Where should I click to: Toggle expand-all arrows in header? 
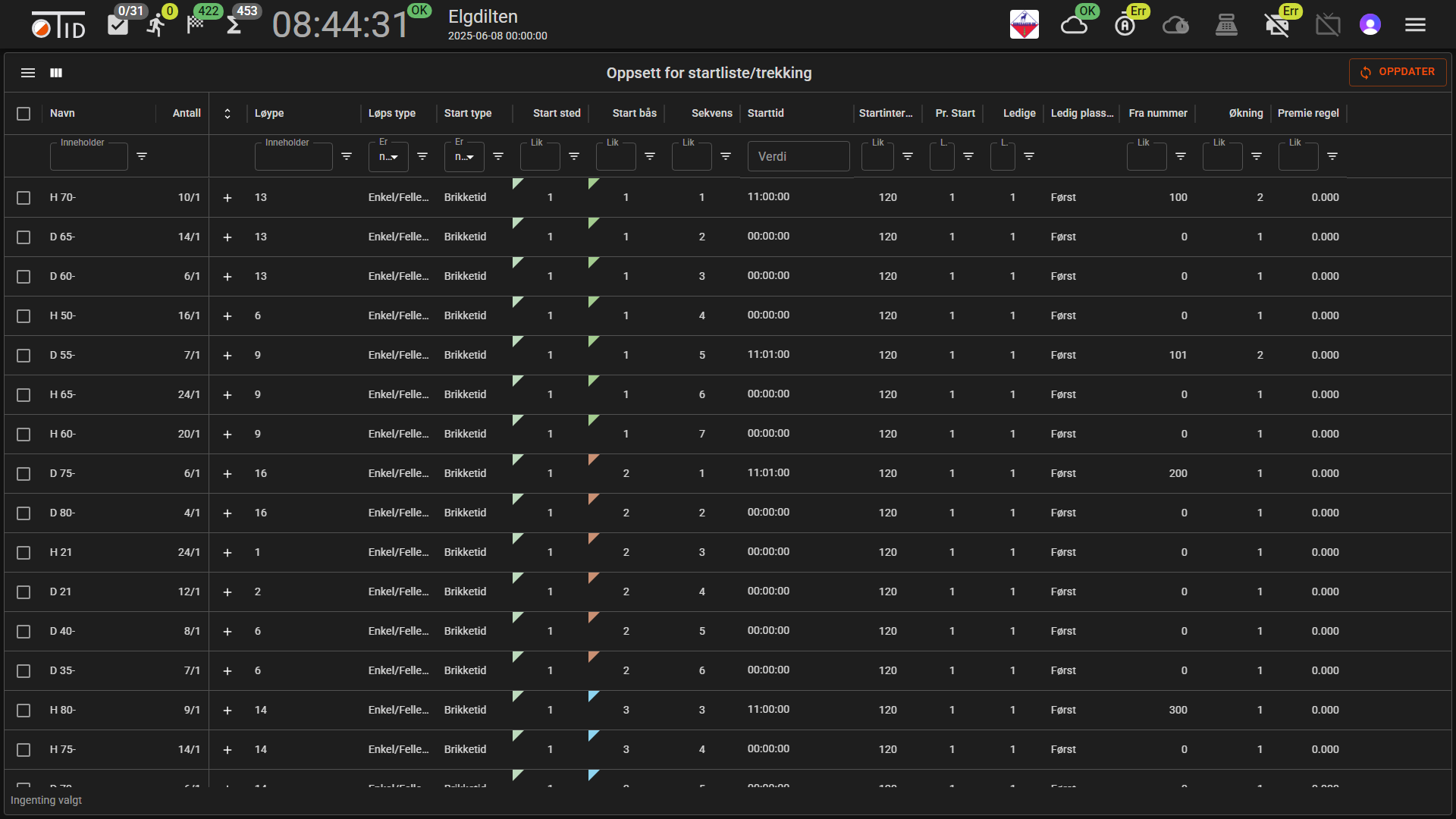point(227,114)
